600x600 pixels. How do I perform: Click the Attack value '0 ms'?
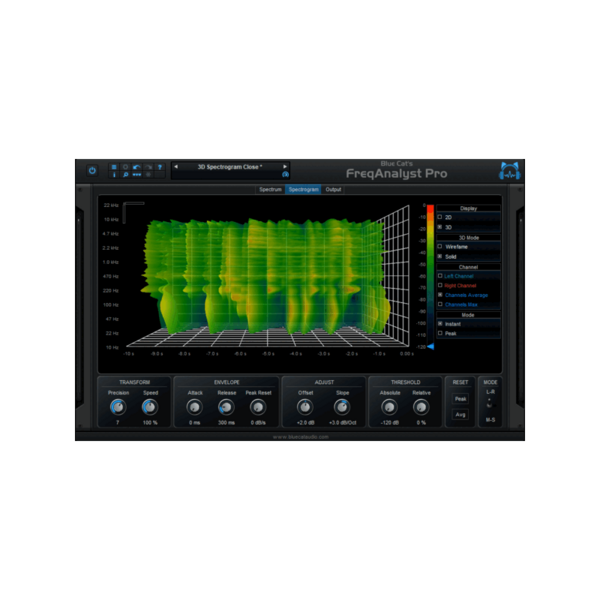click(194, 423)
